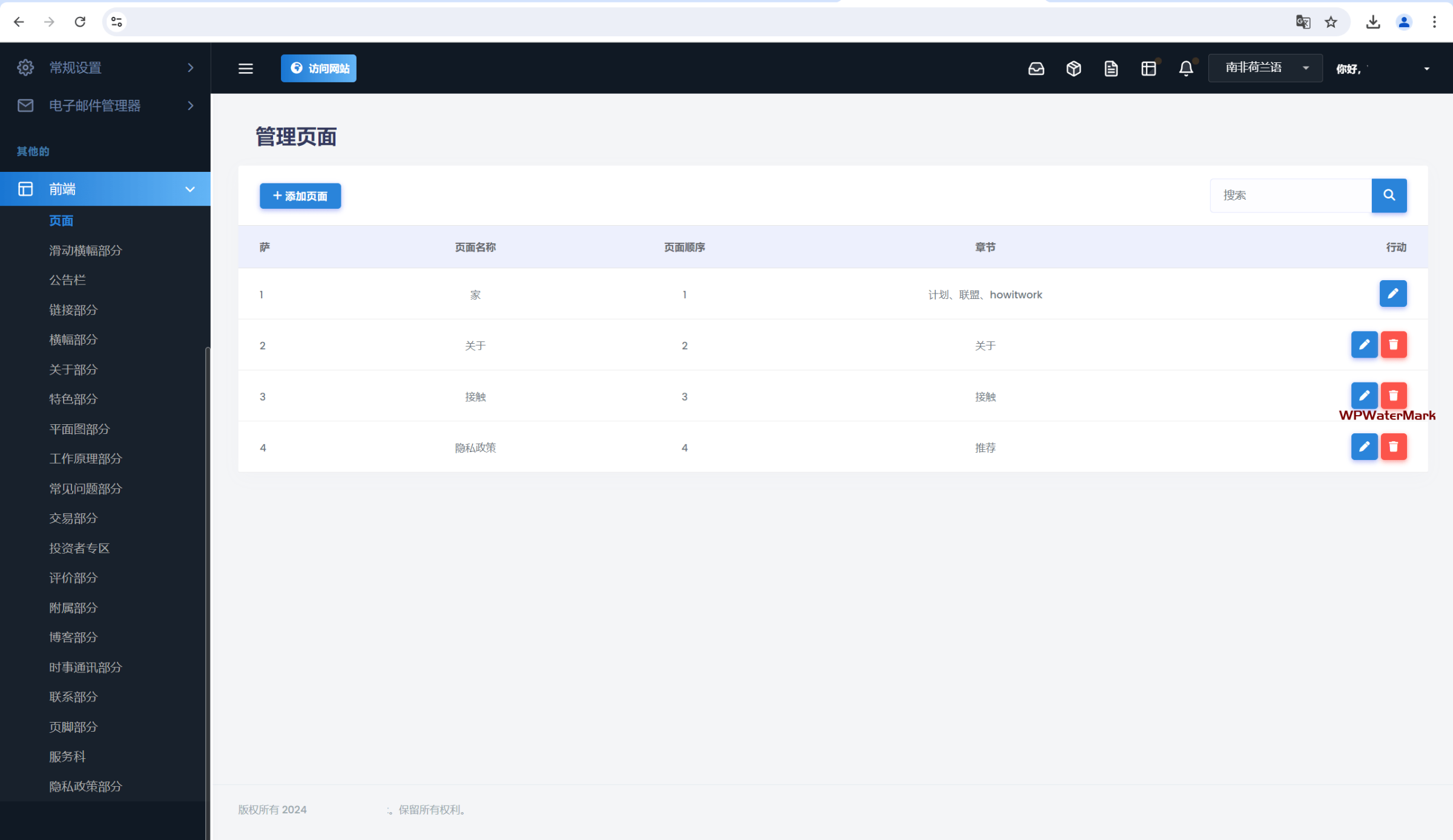Expand 电子邮件管理器 sidebar menu
1453x840 pixels.
click(x=105, y=105)
